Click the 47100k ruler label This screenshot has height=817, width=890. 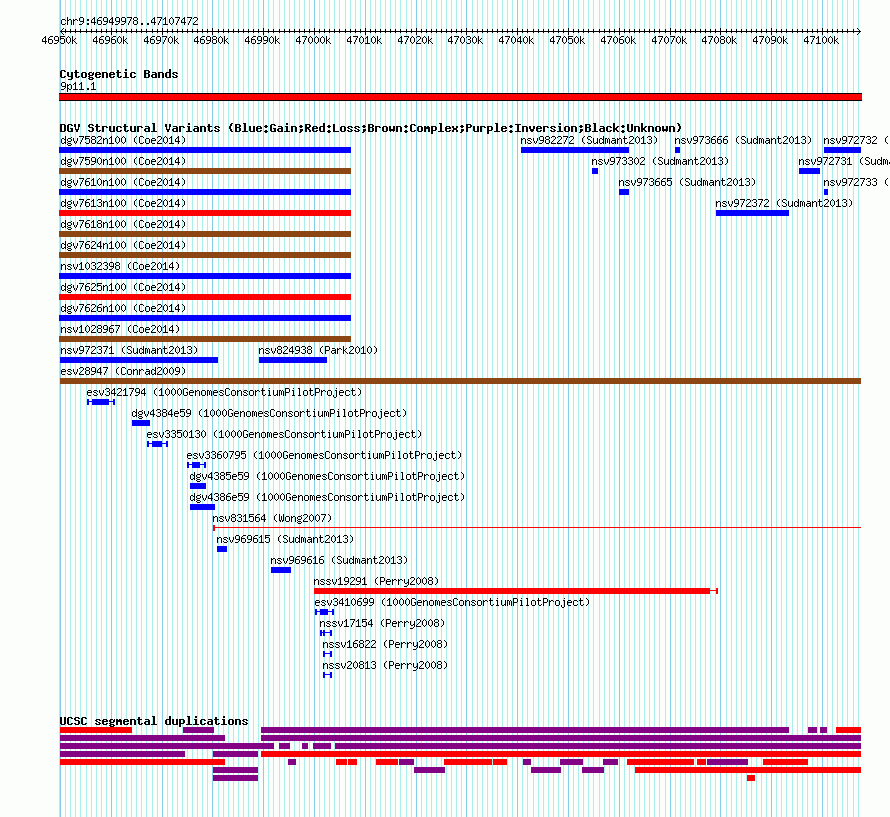tap(821, 40)
